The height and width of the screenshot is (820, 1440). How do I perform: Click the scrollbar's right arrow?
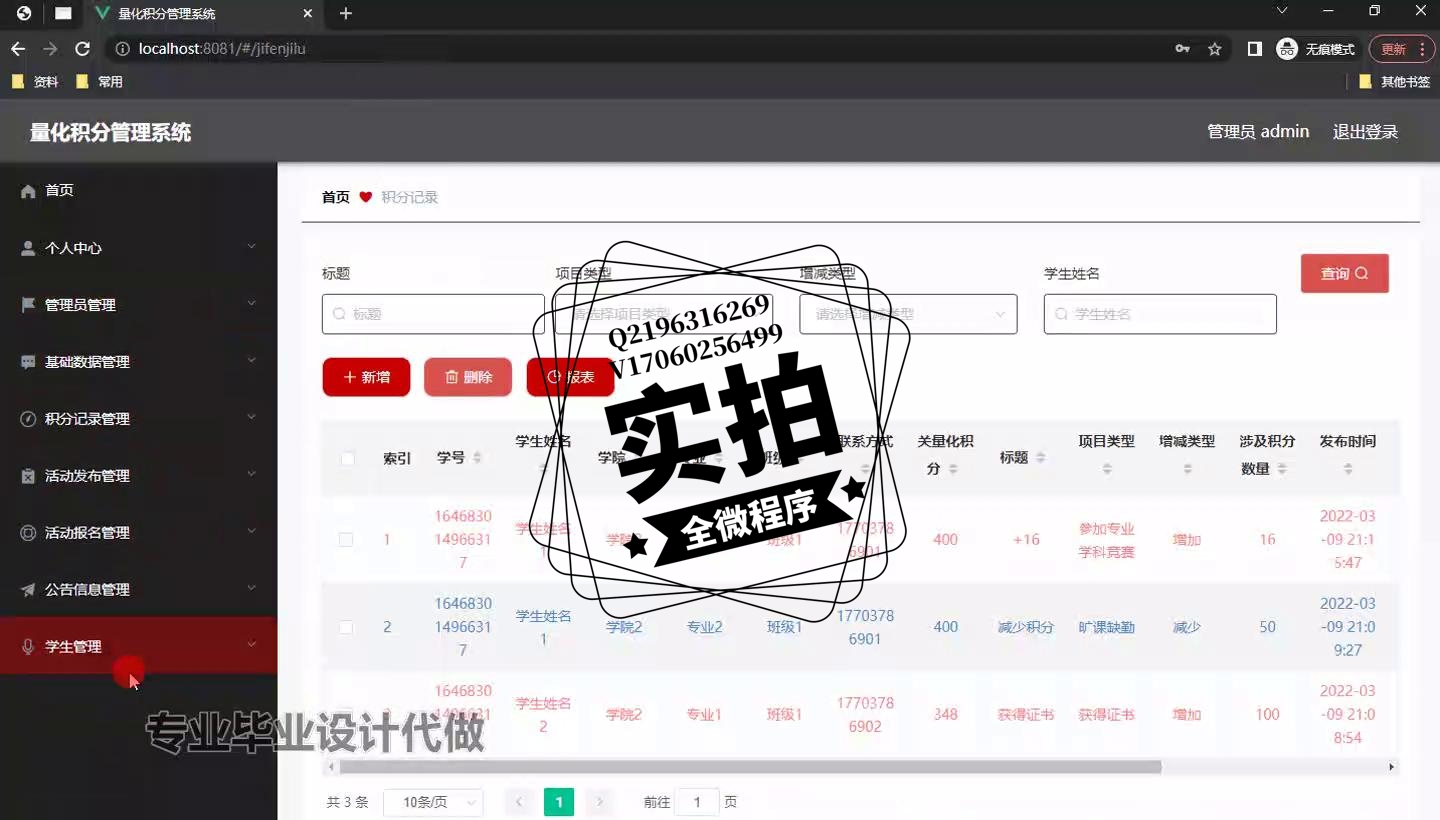1391,767
